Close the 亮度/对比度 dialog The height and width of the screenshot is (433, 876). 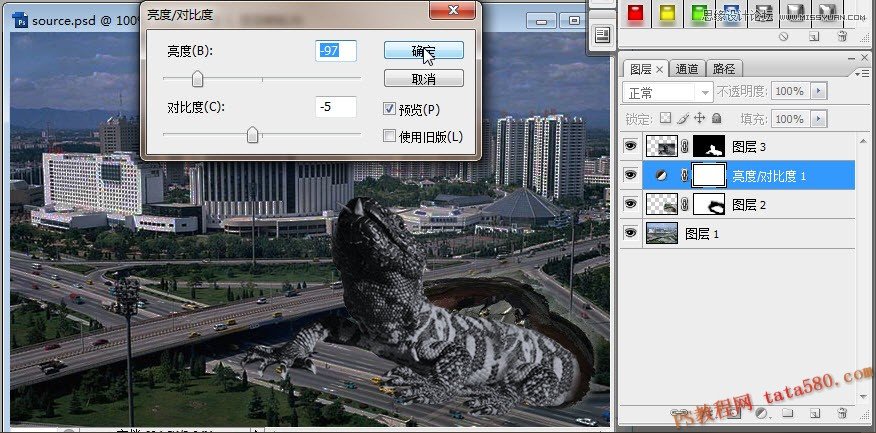pos(453,10)
